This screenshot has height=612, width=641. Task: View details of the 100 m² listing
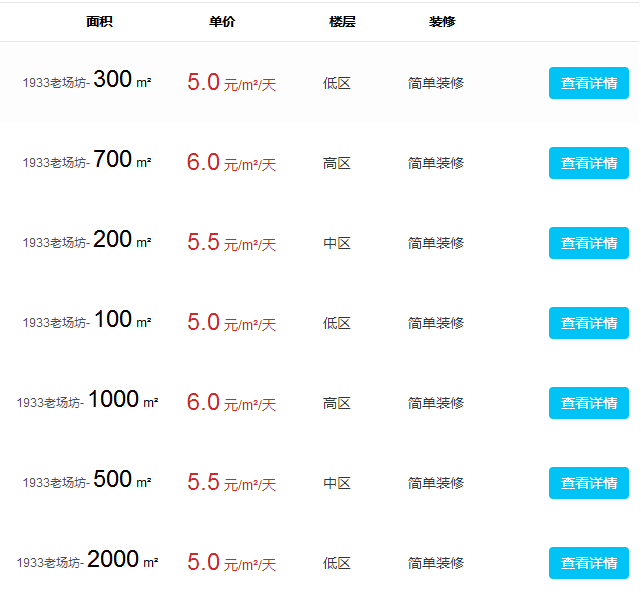588,323
